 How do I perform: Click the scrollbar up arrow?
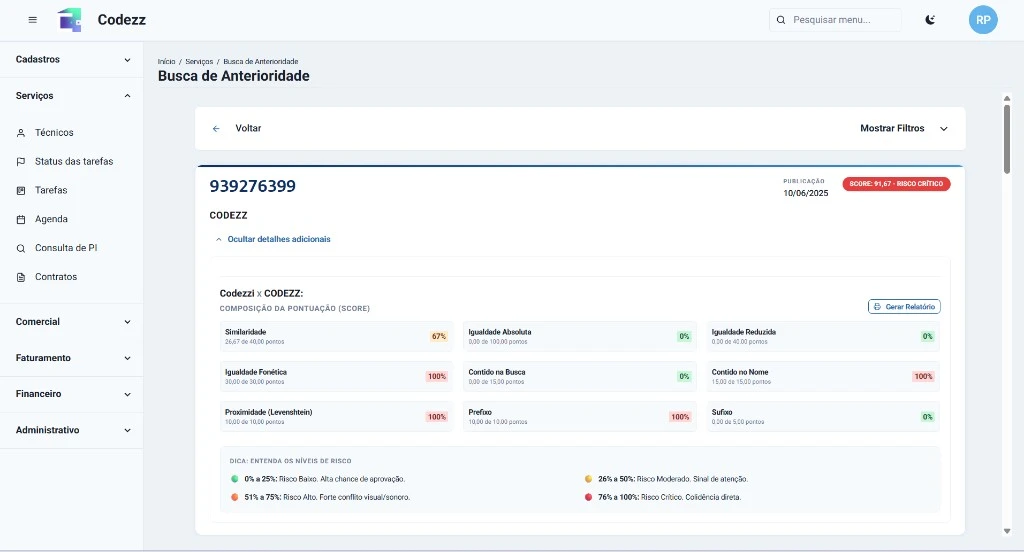point(1007,98)
